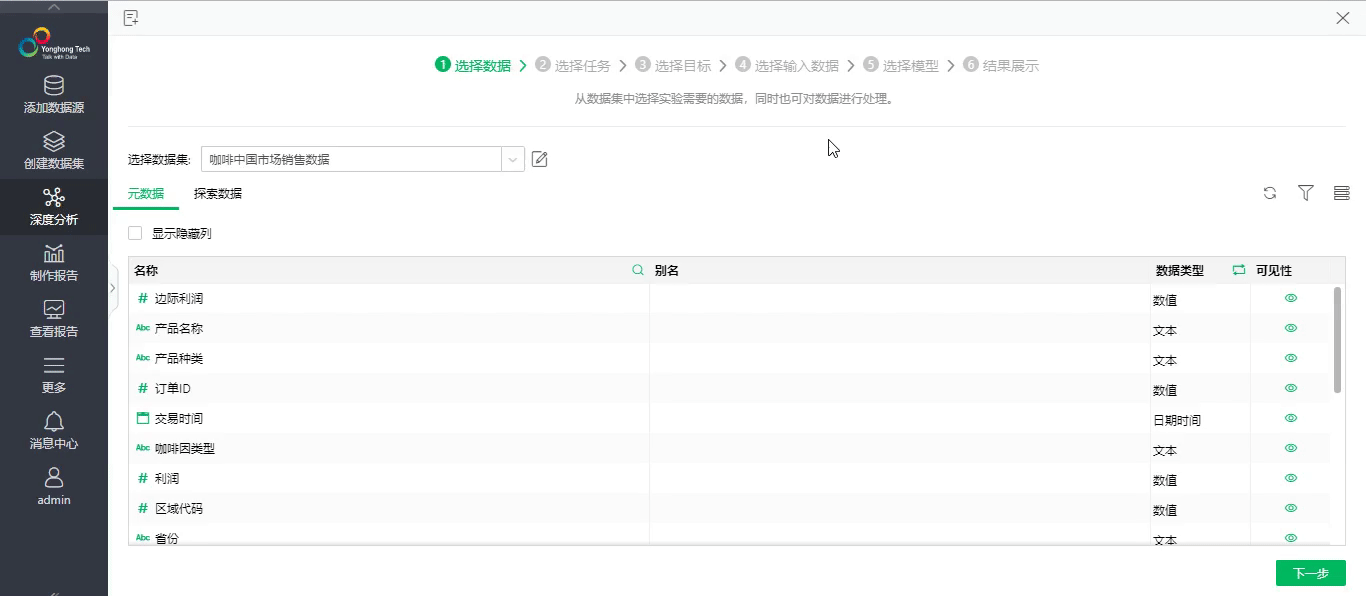Toggle visibility of 利润 column

[1291, 478]
